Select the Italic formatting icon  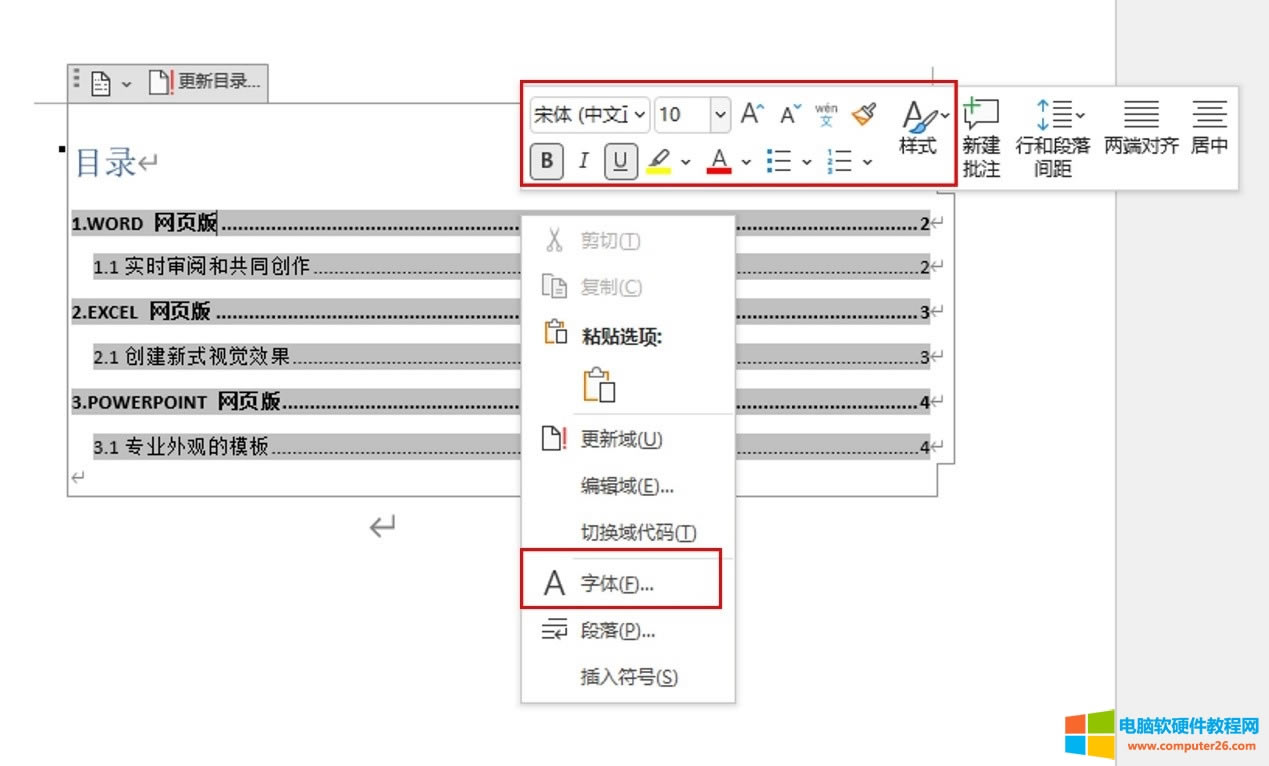[x=583, y=161]
